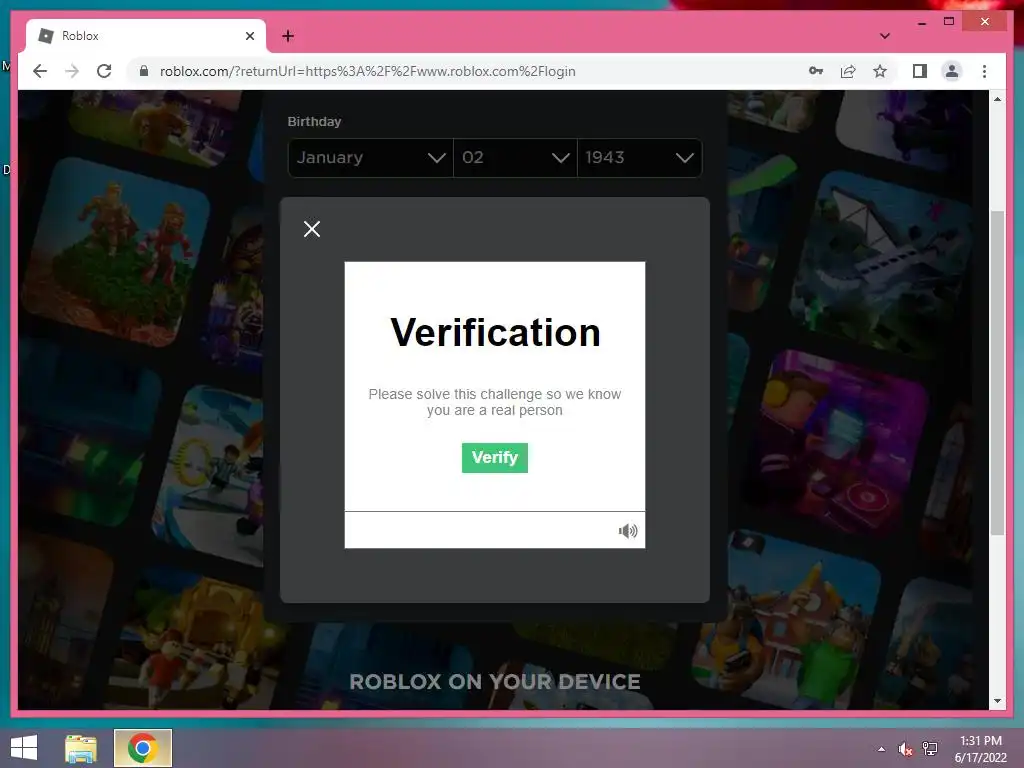The height and width of the screenshot is (768, 1024).
Task: Click the Chrome taskbar icon
Action: 143,748
